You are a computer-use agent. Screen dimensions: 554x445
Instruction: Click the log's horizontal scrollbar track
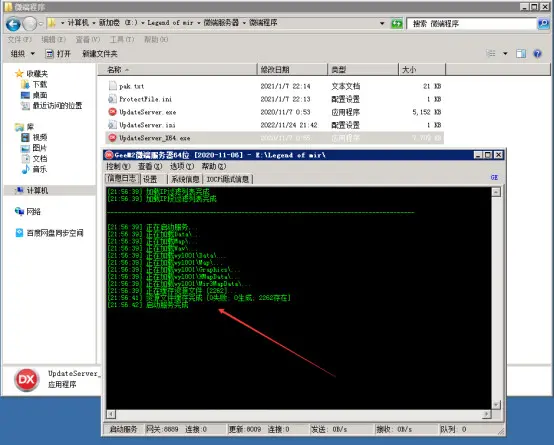299,414
